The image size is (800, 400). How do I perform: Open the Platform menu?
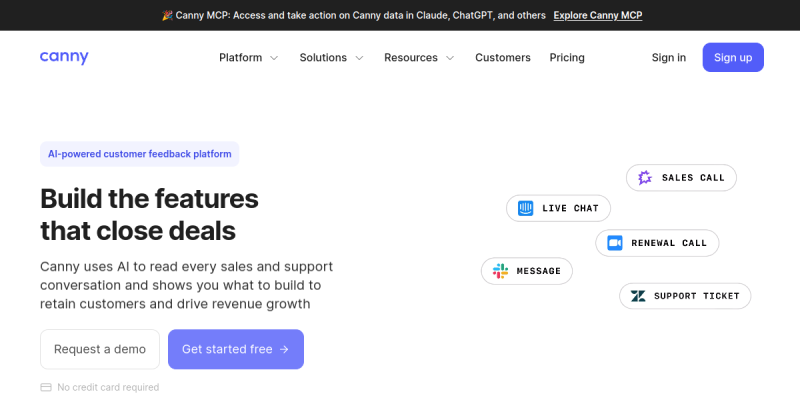click(x=248, y=58)
